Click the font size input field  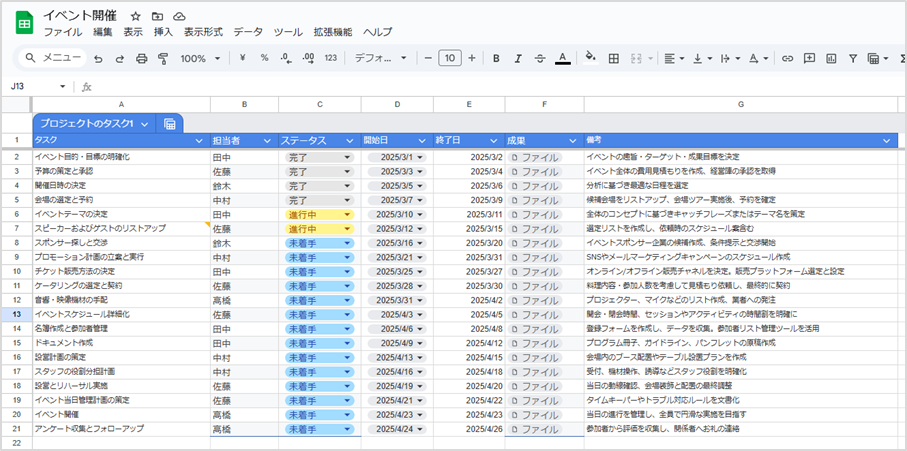click(x=450, y=58)
